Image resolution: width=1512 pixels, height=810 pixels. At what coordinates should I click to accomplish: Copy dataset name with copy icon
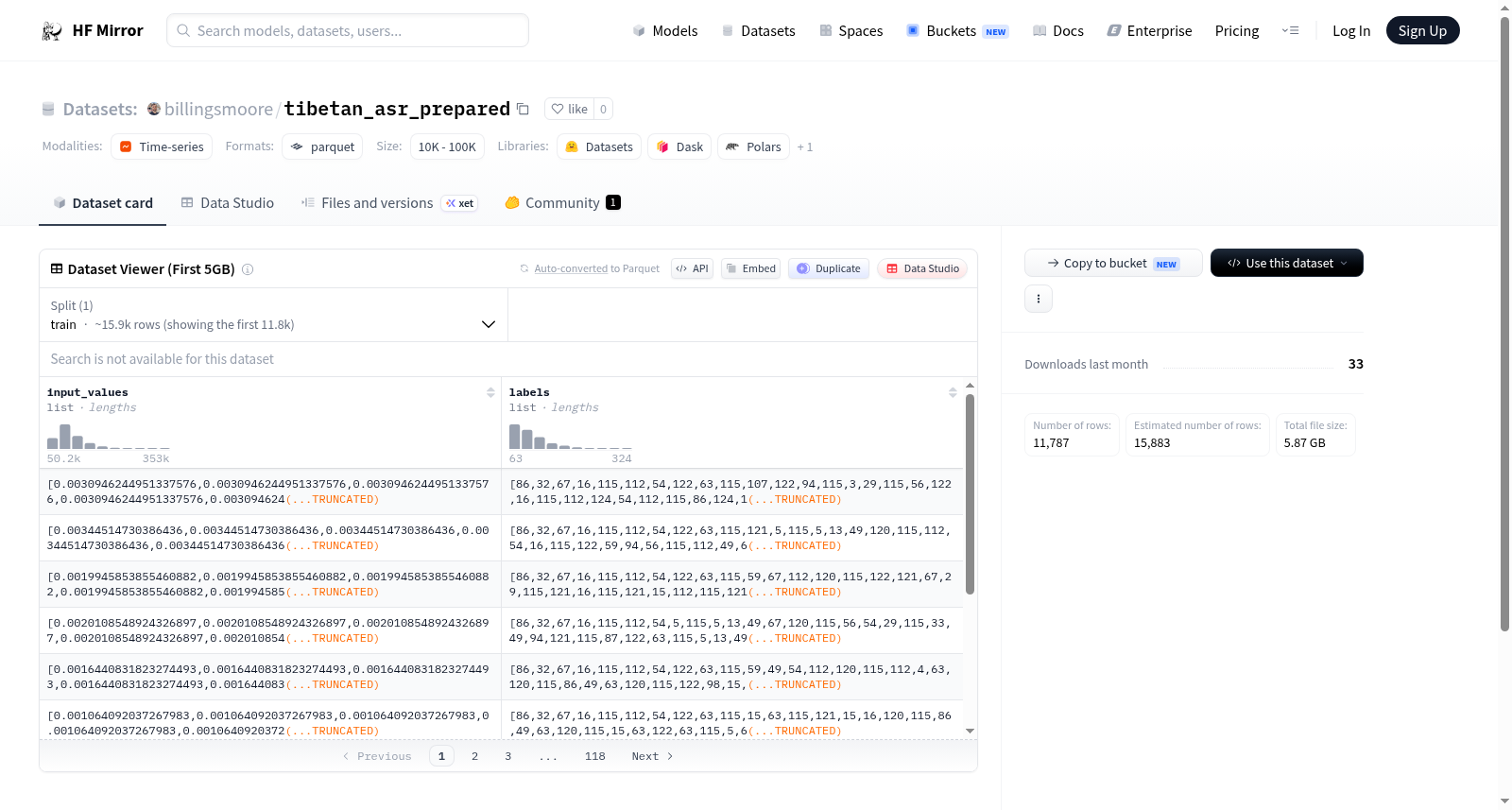pyautogui.click(x=524, y=109)
